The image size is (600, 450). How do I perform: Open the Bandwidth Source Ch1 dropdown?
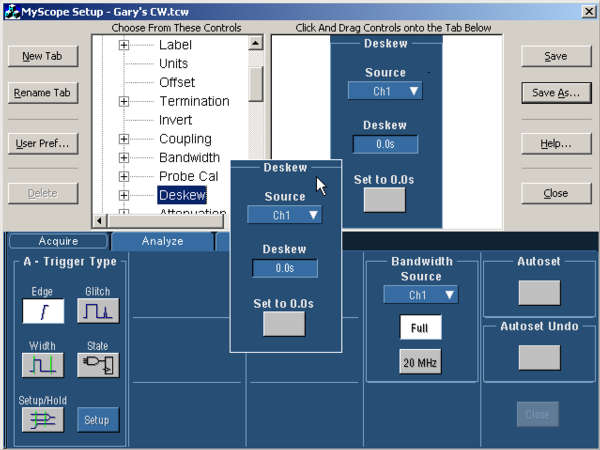pos(420,295)
